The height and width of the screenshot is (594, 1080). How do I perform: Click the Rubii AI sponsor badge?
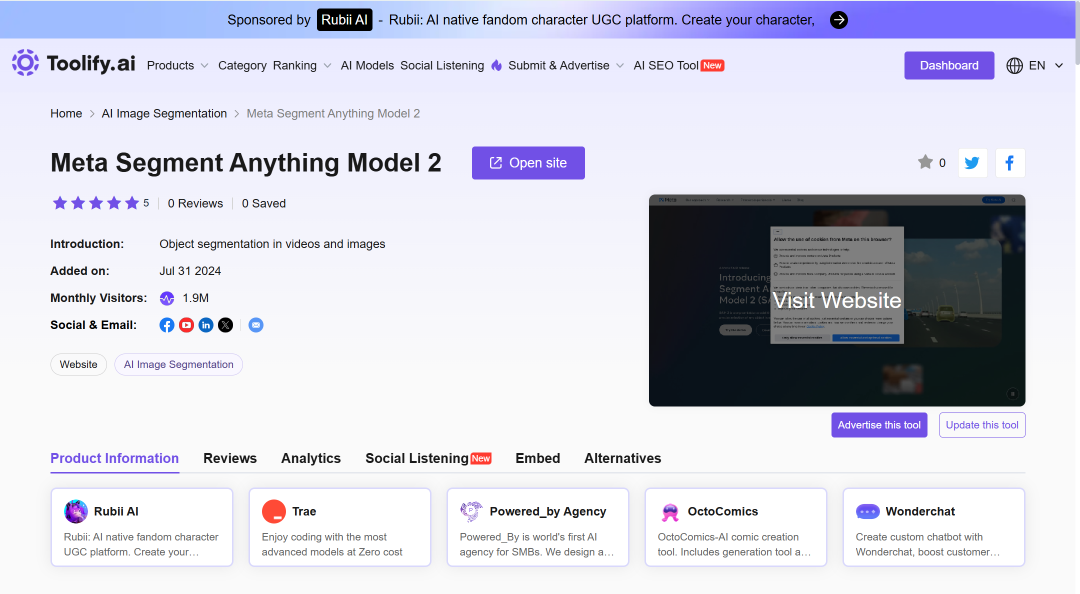click(x=344, y=20)
